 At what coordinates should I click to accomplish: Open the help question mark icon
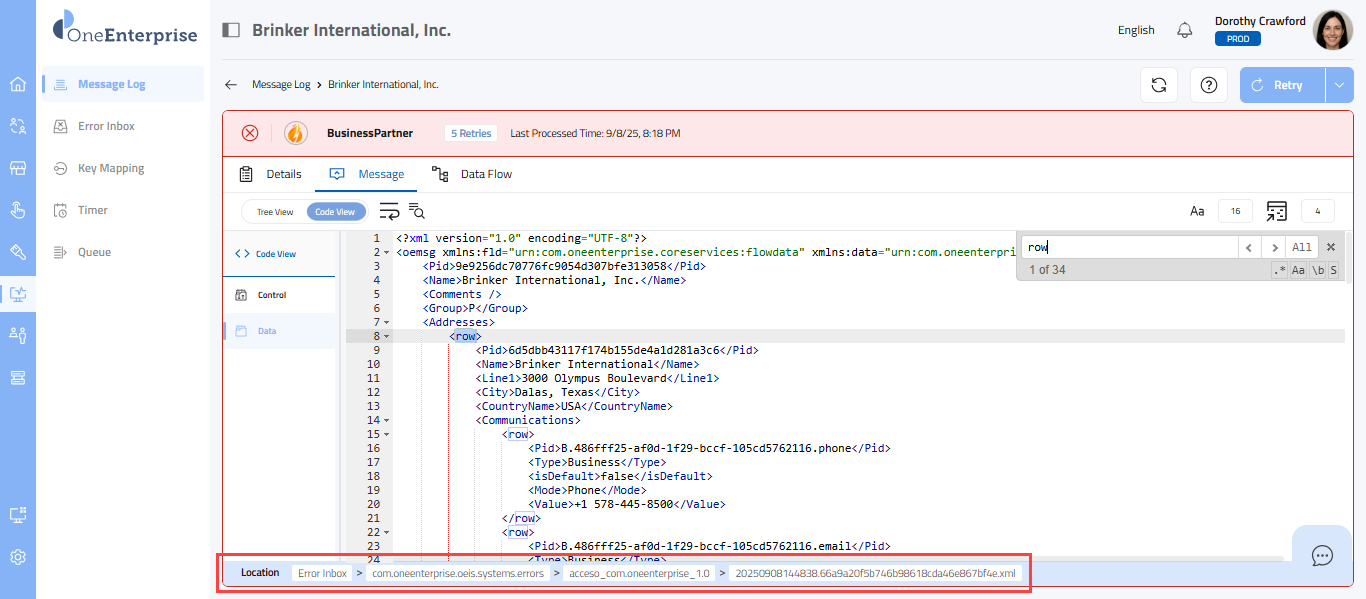(1208, 85)
